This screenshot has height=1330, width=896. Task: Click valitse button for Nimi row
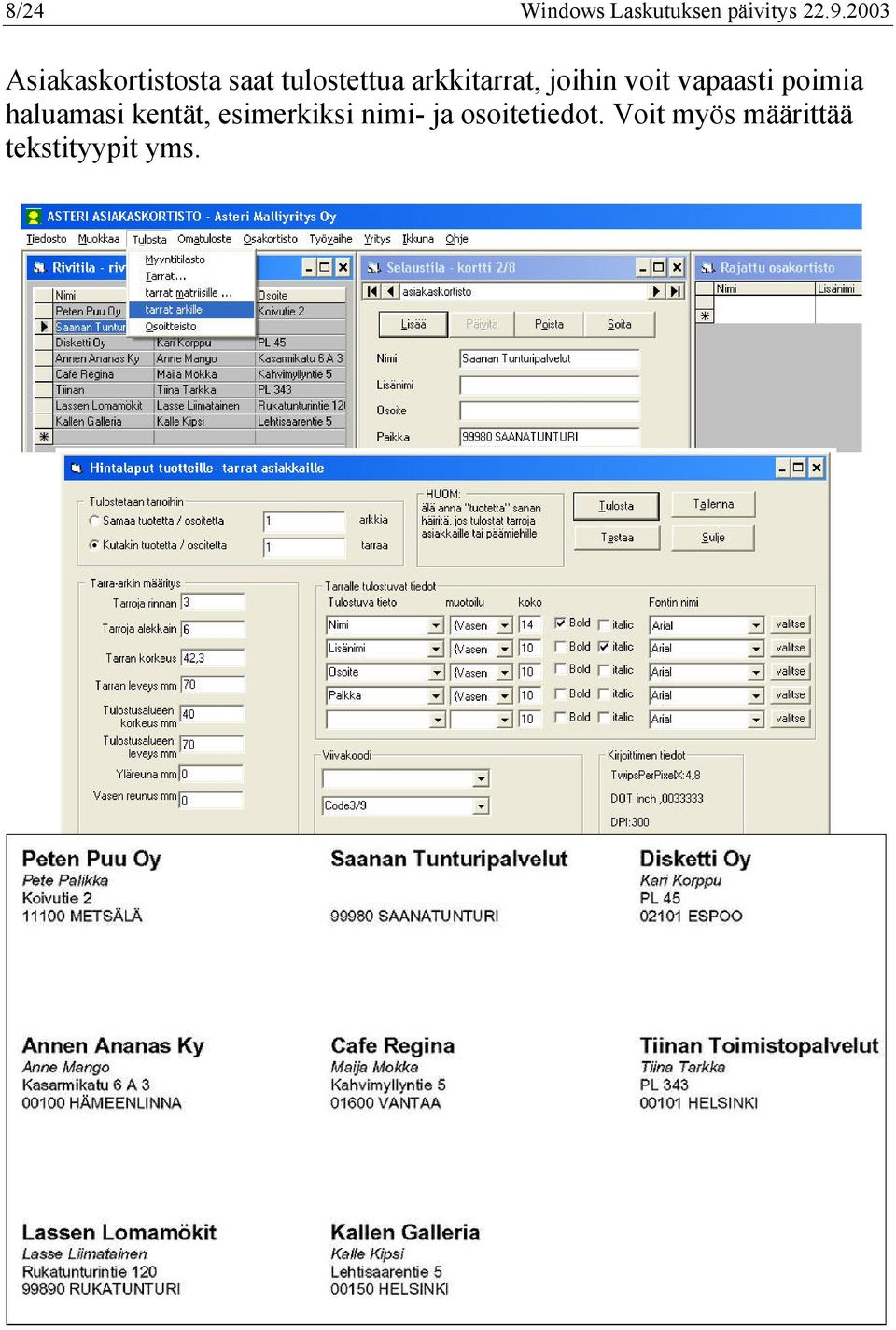pos(791,624)
